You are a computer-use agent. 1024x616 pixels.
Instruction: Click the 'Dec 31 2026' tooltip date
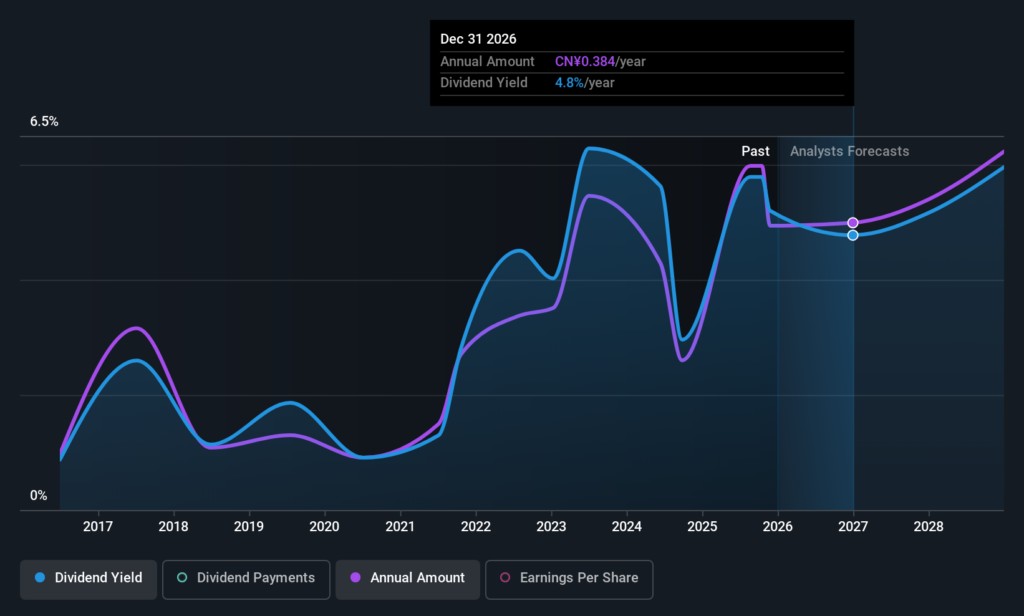pos(479,39)
